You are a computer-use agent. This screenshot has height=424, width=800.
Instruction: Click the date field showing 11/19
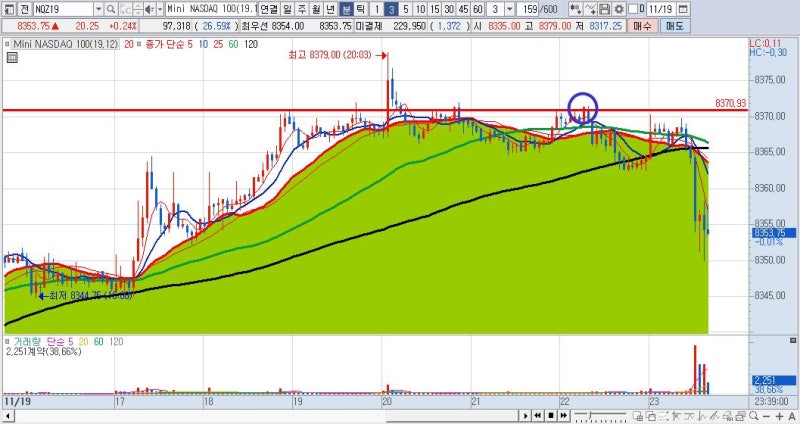coord(662,9)
